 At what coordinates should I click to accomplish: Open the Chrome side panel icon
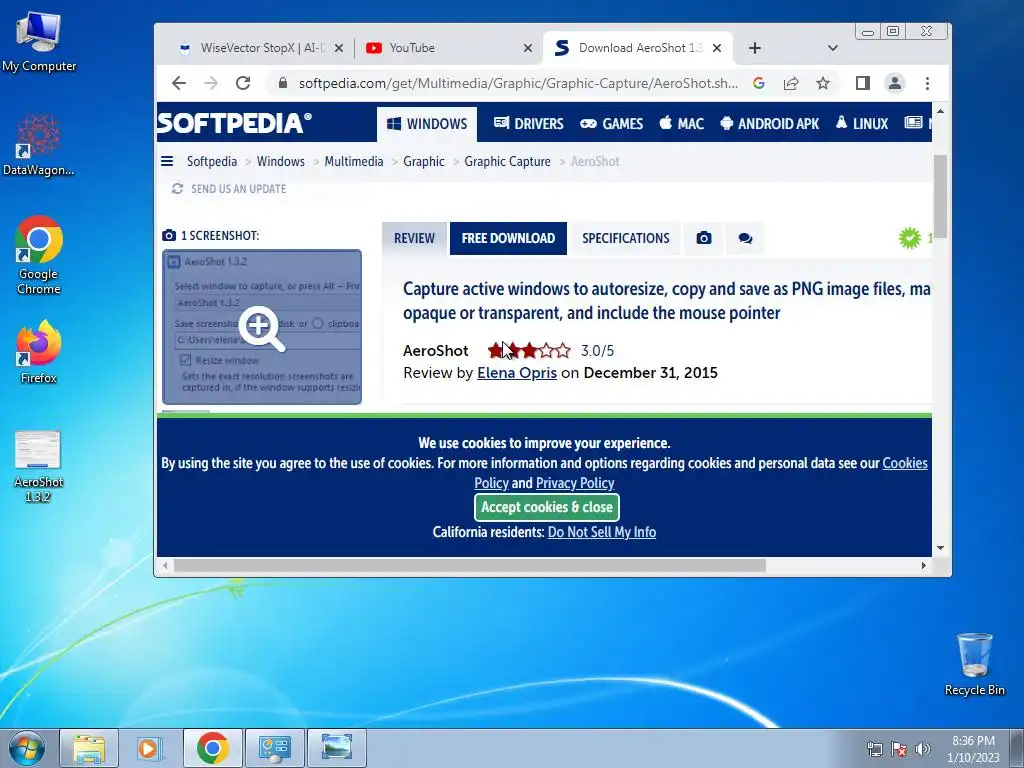tap(863, 83)
